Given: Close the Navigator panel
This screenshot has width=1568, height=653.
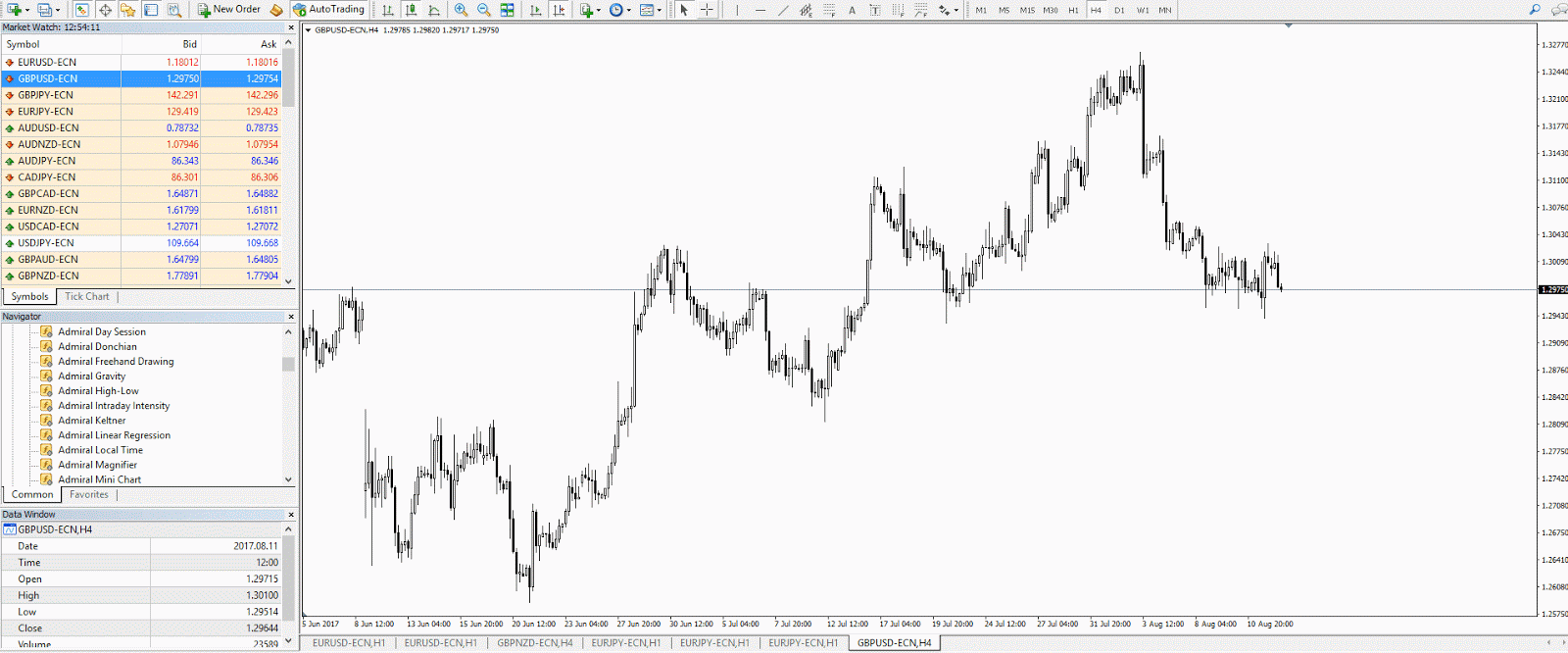Looking at the screenshot, I should click(x=291, y=317).
